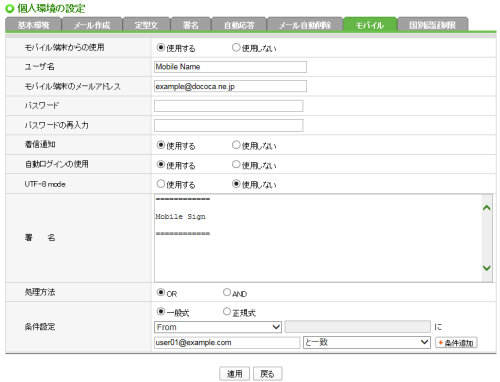Open the 国別認証制限 tab

tap(432, 25)
